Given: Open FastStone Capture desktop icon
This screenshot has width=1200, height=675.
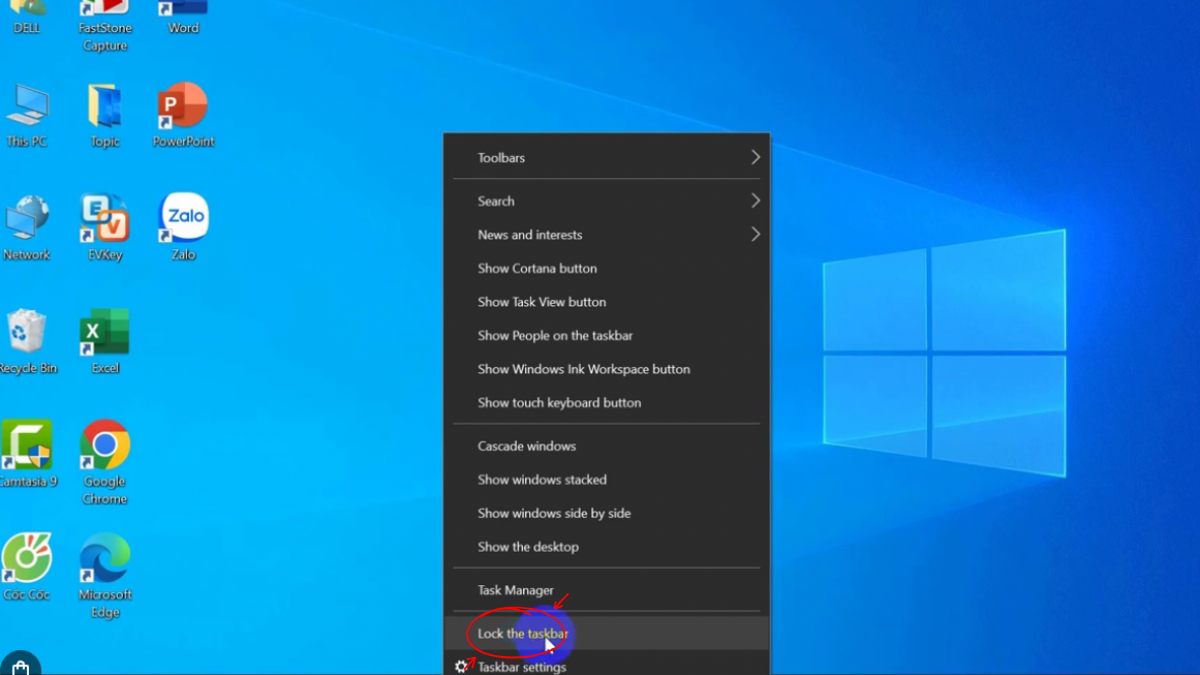Looking at the screenshot, I should [x=104, y=26].
